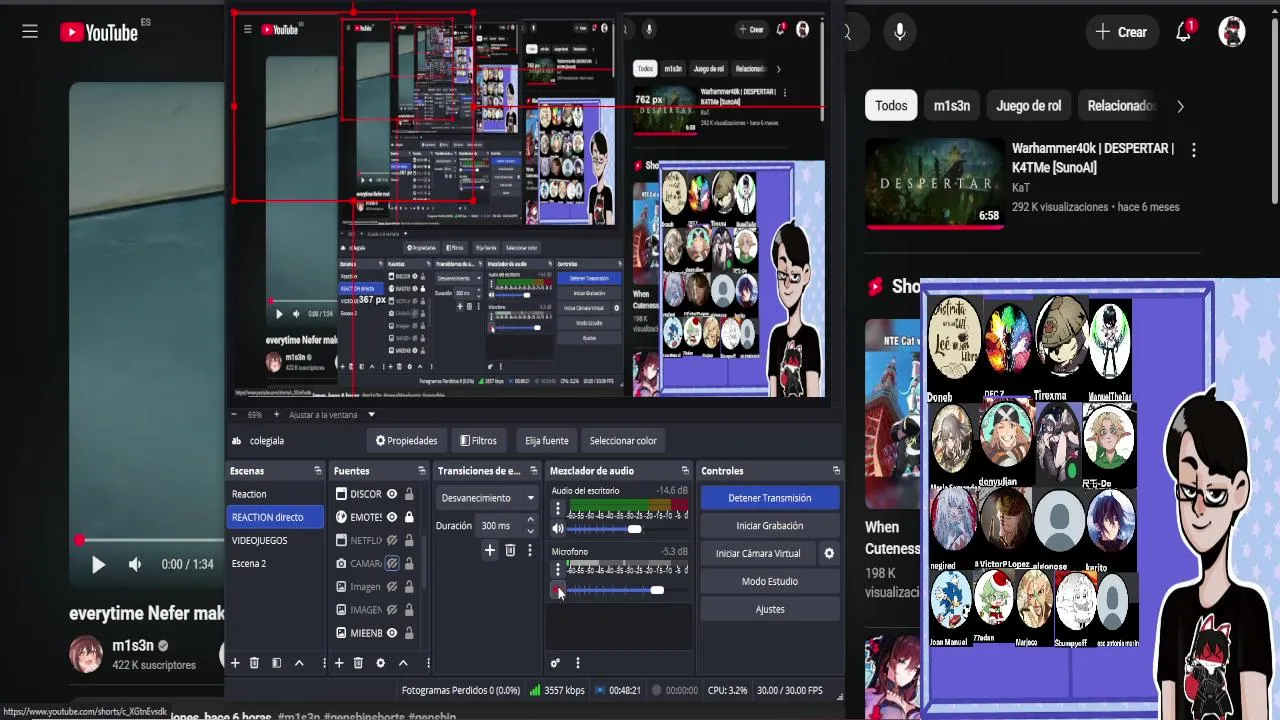The image size is (1280, 720).
Task: Remove selected source with trash icon
Action: (358, 663)
